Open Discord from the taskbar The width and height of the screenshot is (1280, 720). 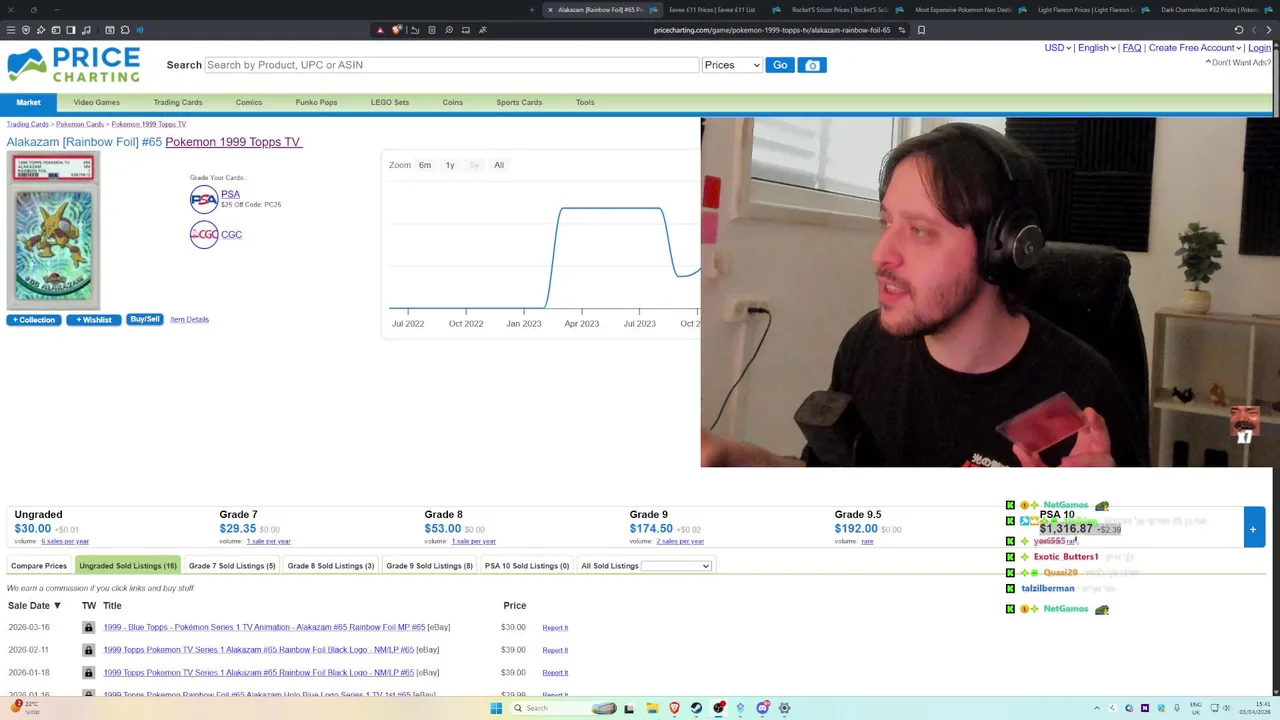pyautogui.click(x=762, y=708)
